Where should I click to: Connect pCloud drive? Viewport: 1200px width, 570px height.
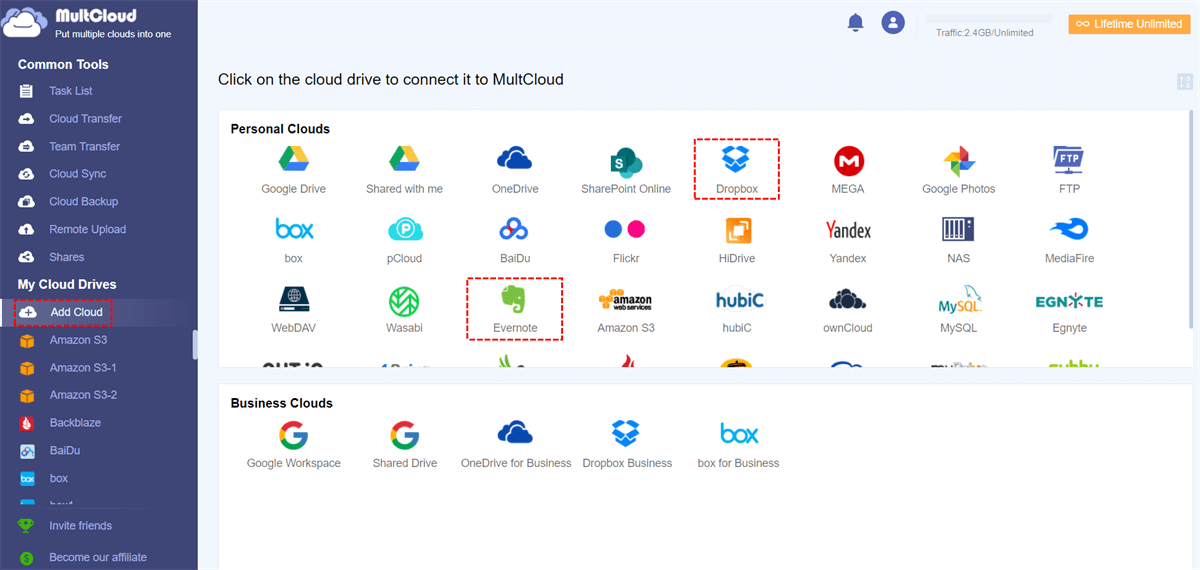(404, 239)
